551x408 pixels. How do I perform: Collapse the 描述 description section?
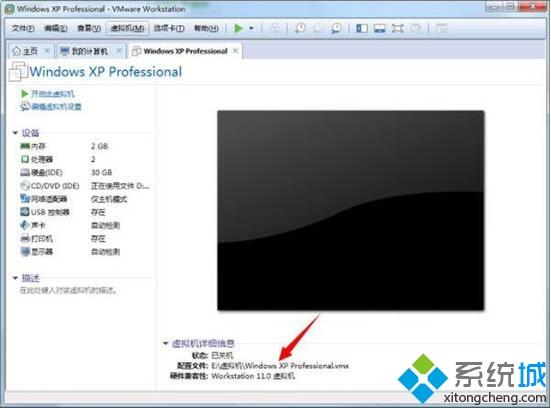15,278
